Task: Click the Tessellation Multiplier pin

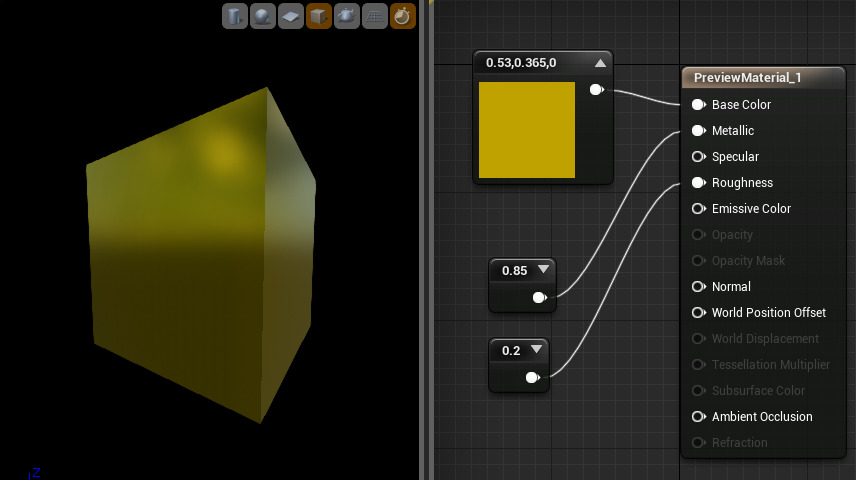Action: [x=699, y=364]
